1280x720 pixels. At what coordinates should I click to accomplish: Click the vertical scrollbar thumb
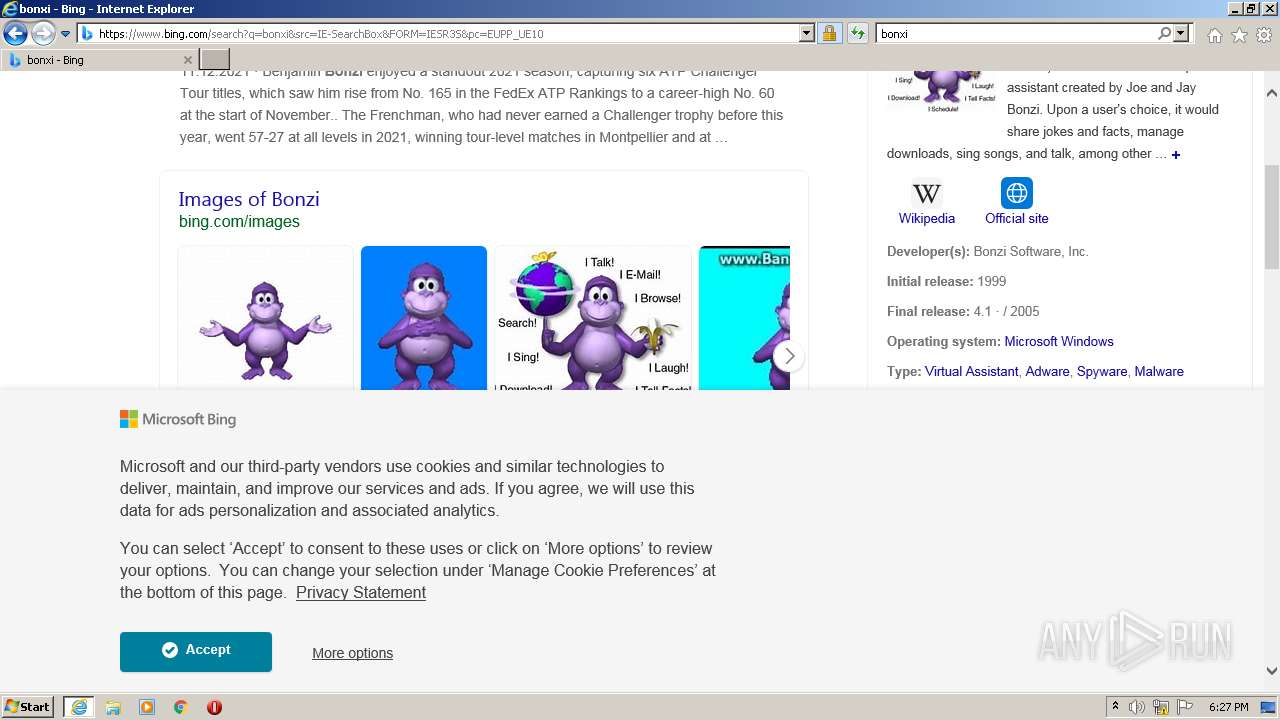(x=1272, y=216)
